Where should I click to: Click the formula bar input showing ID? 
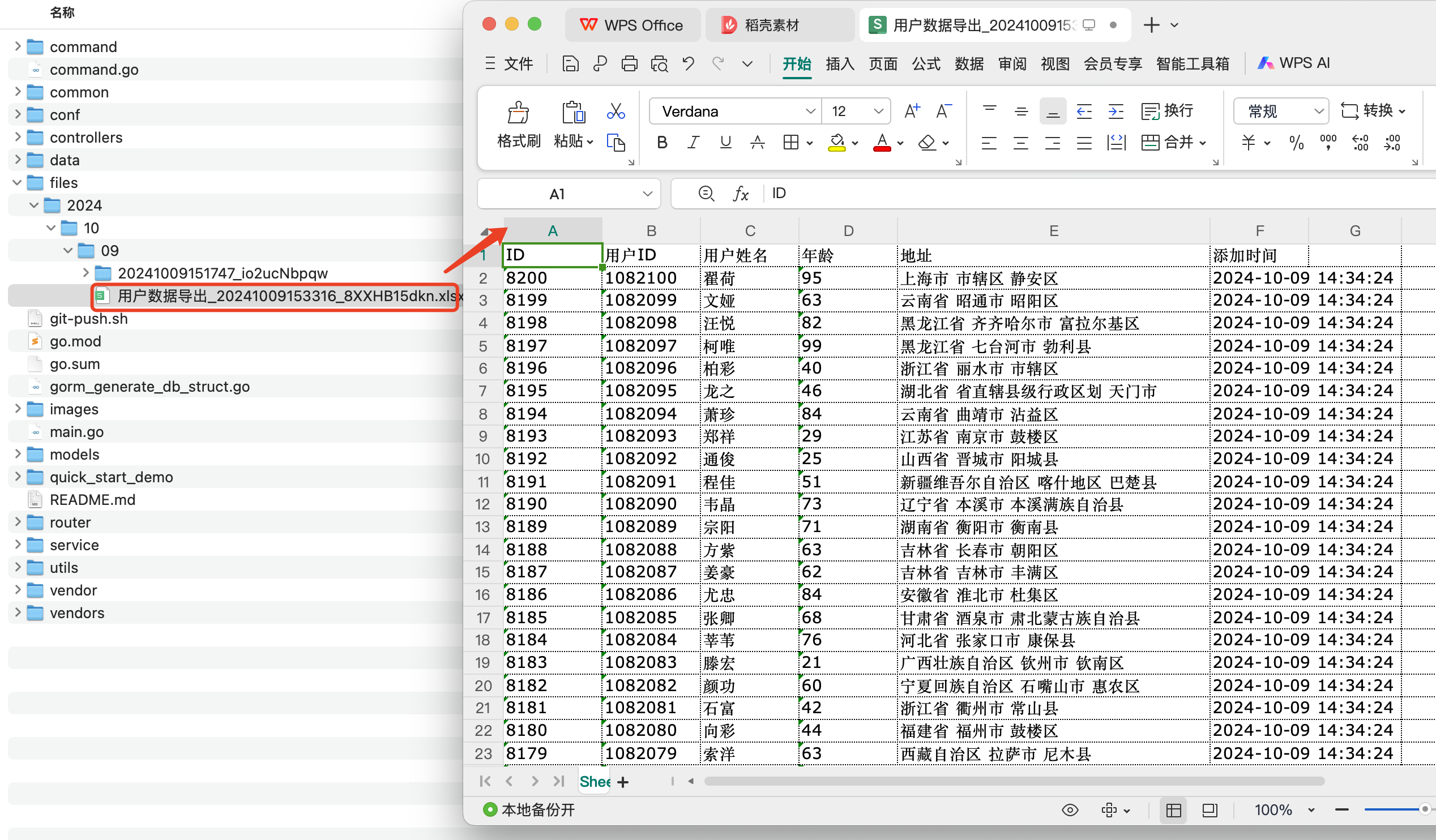1100,194
